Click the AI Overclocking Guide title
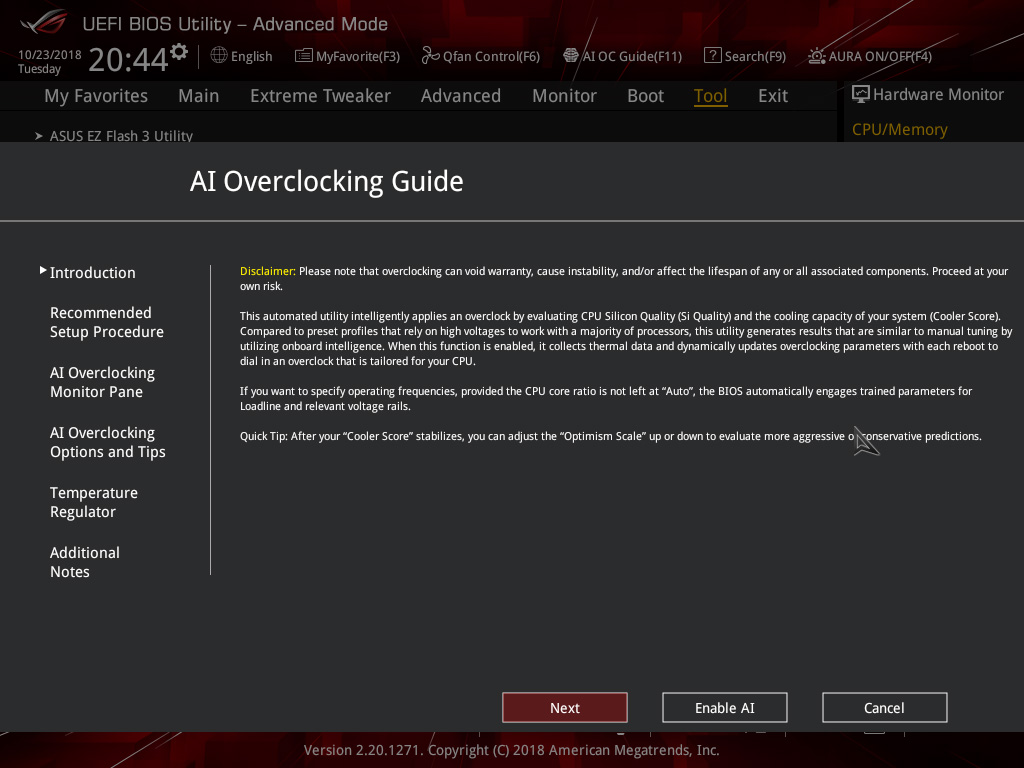This screenshot has width=1024, height=768. (x=327, y=181)
